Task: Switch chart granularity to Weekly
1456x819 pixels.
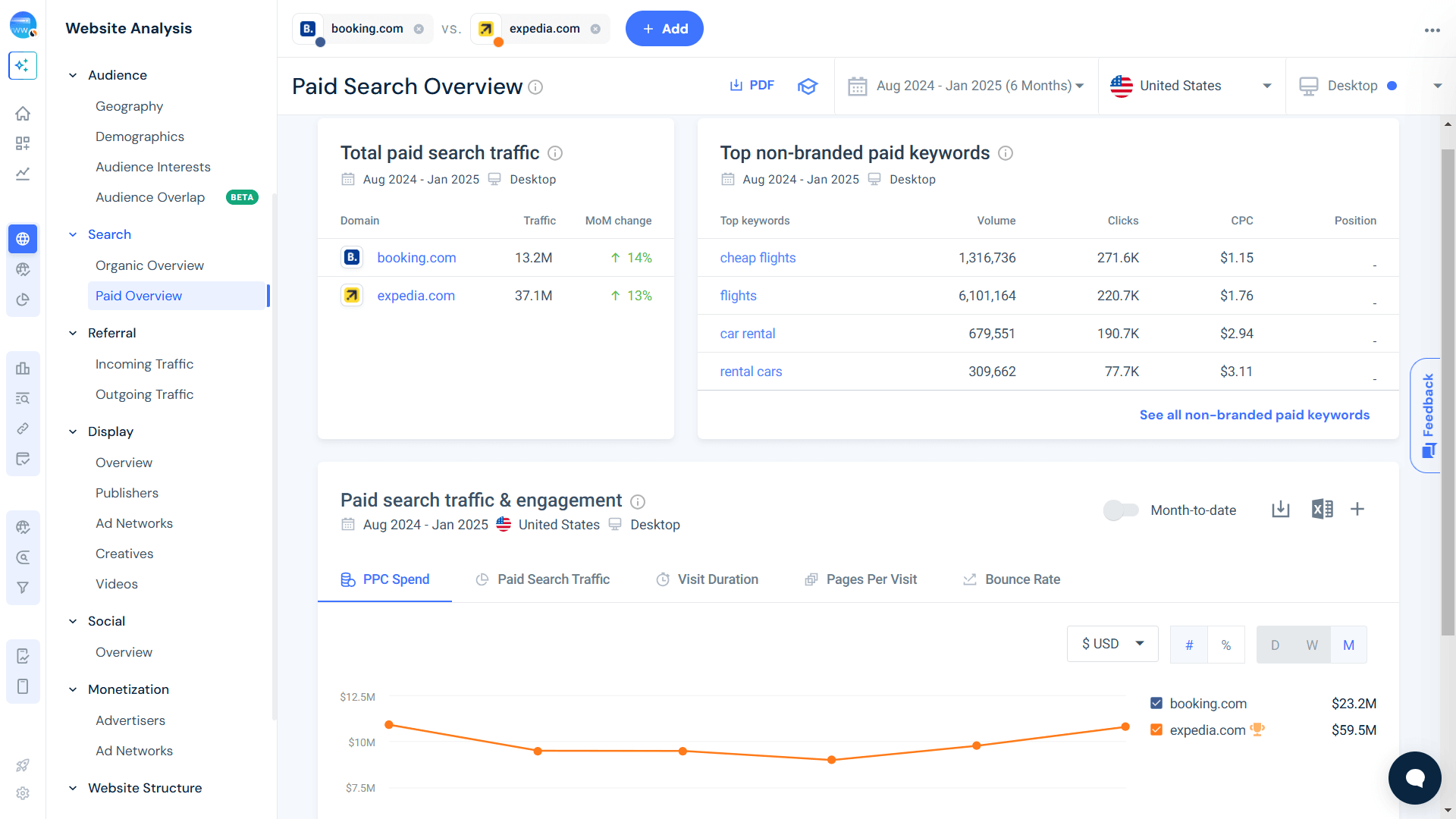Action: tap(1311, 645)
